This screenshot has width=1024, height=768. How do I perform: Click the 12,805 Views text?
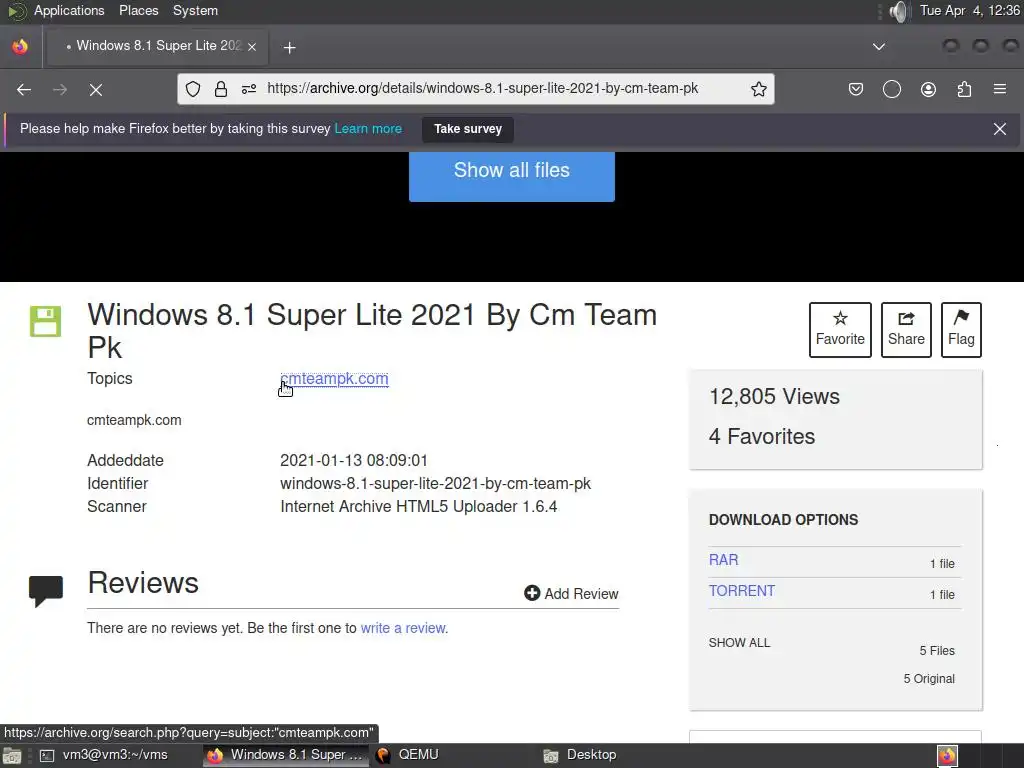pos(775,396)
